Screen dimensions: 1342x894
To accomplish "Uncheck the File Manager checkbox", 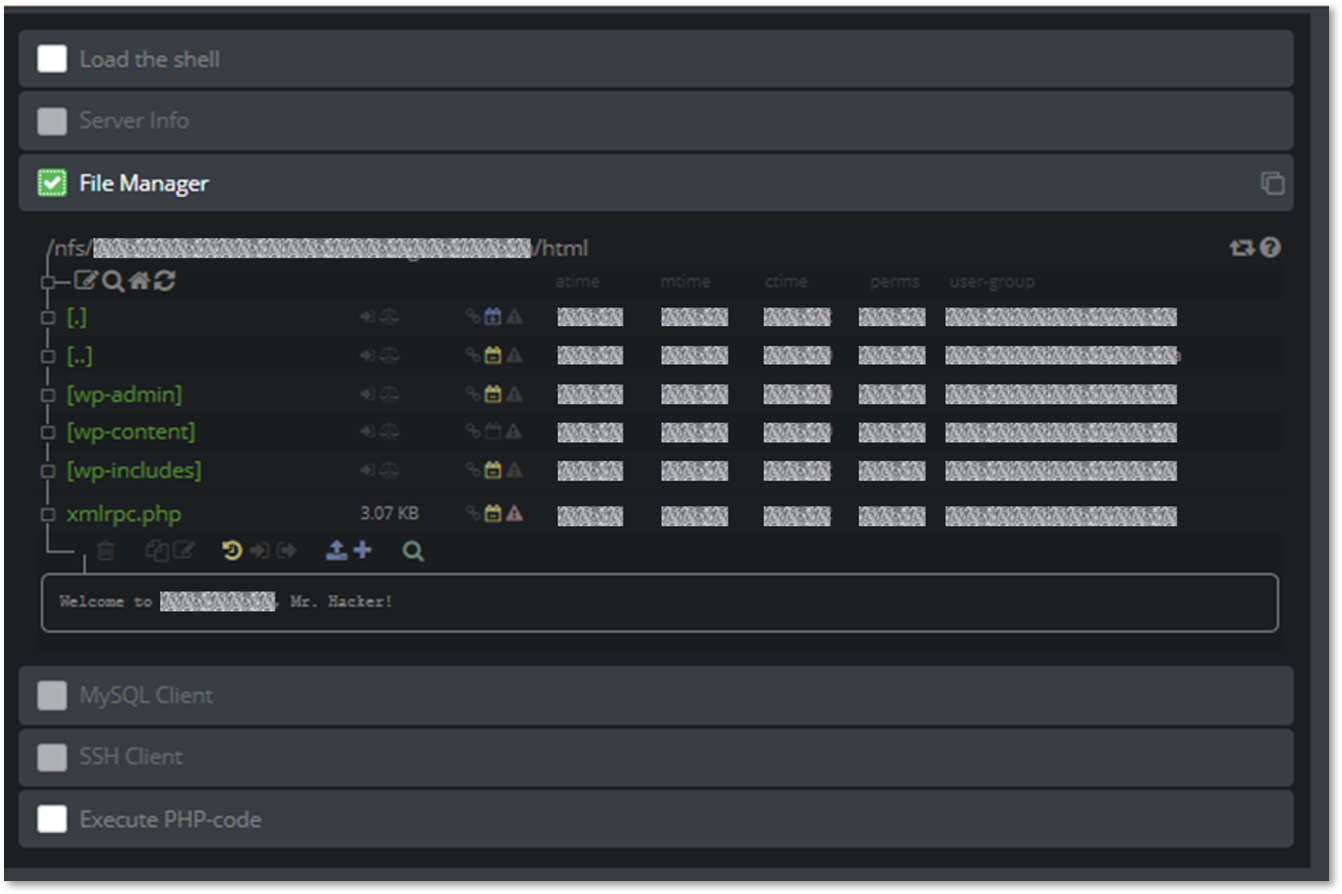I will click(x=52, y=183).
